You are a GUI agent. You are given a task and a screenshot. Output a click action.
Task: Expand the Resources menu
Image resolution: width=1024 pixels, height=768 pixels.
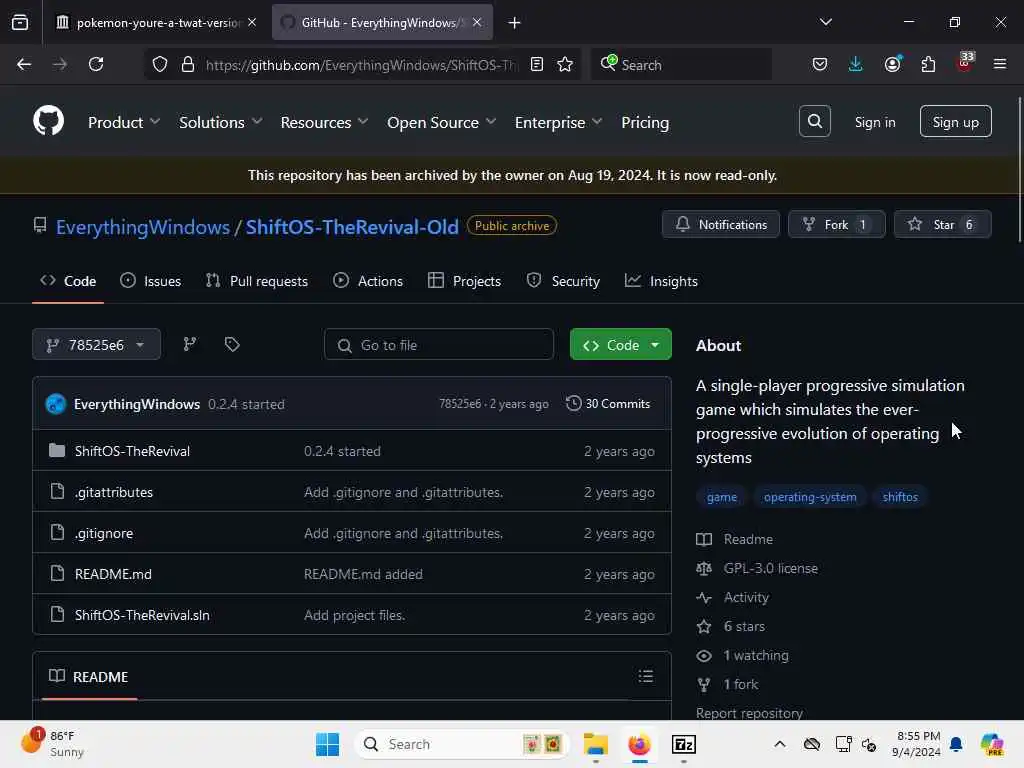(x=325, y=122)
